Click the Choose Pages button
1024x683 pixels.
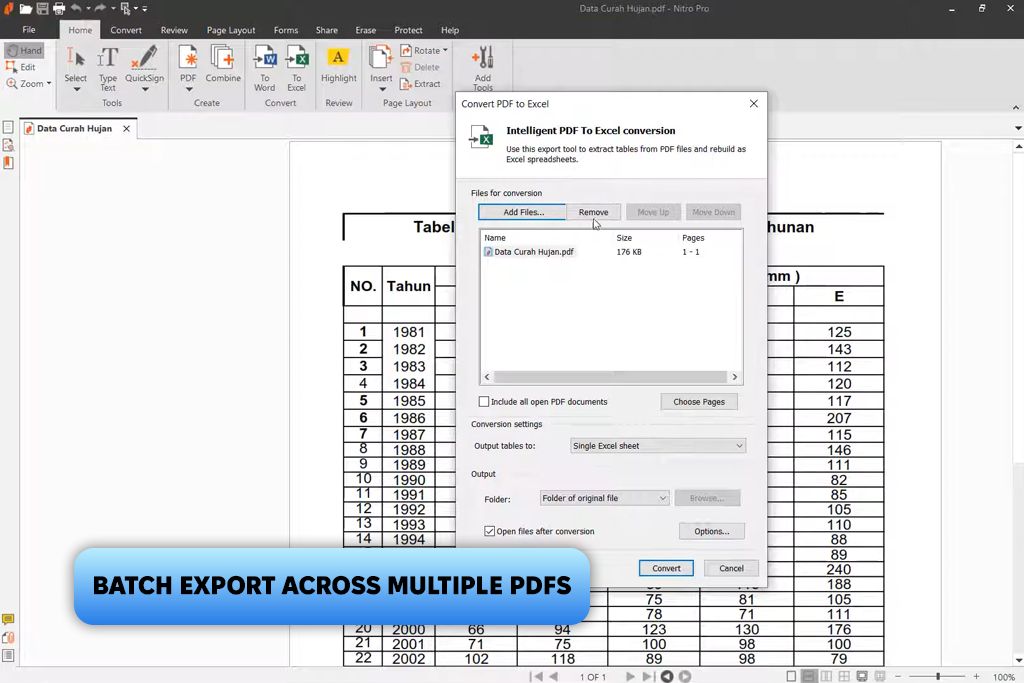coord(699,402)
